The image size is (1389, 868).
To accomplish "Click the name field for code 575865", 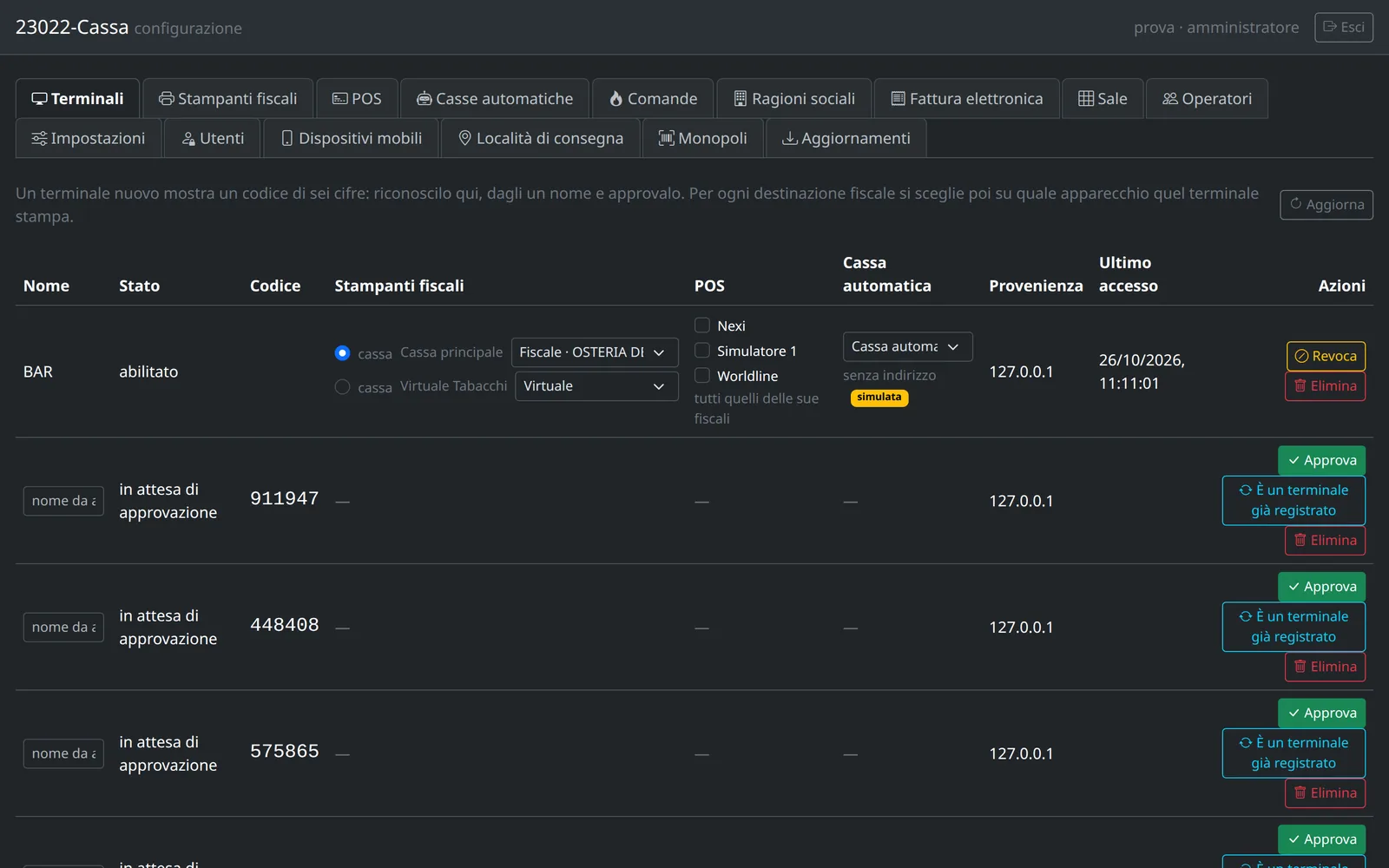I will (x=63, y=753).
